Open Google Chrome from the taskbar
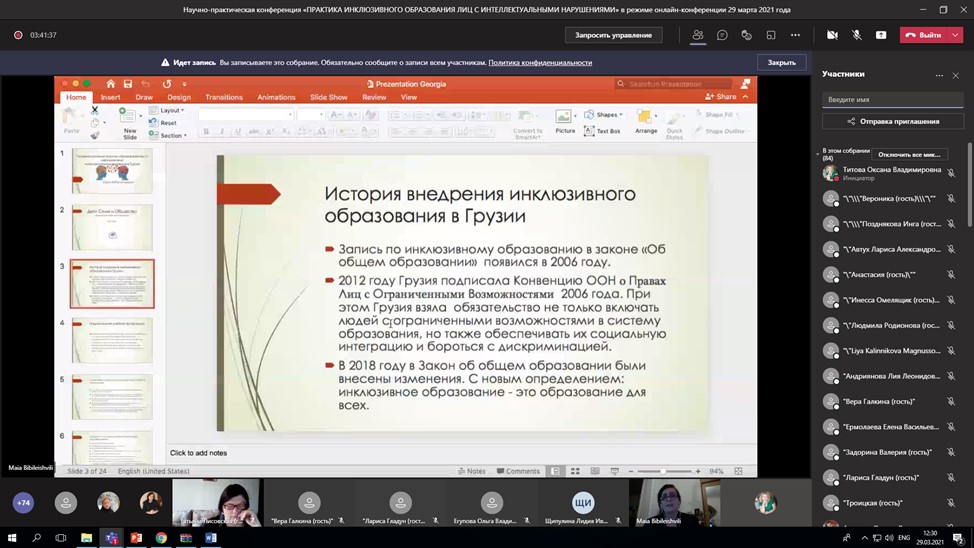 coord(161,538)
